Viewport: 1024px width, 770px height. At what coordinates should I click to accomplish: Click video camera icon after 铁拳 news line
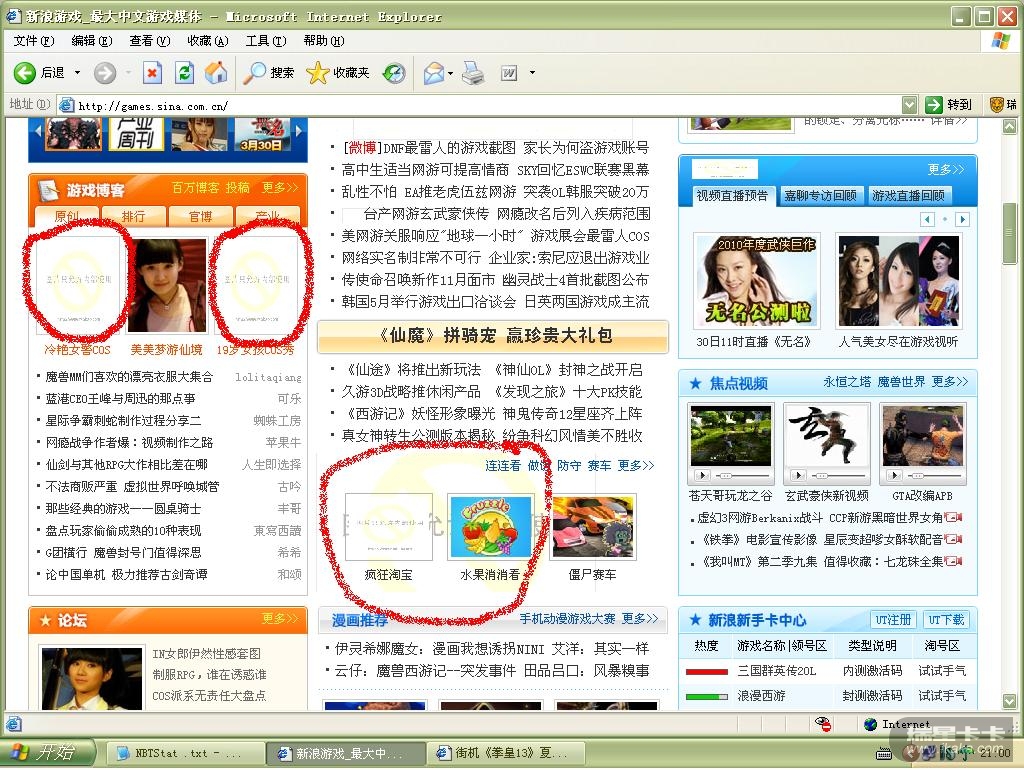[954, 539]
